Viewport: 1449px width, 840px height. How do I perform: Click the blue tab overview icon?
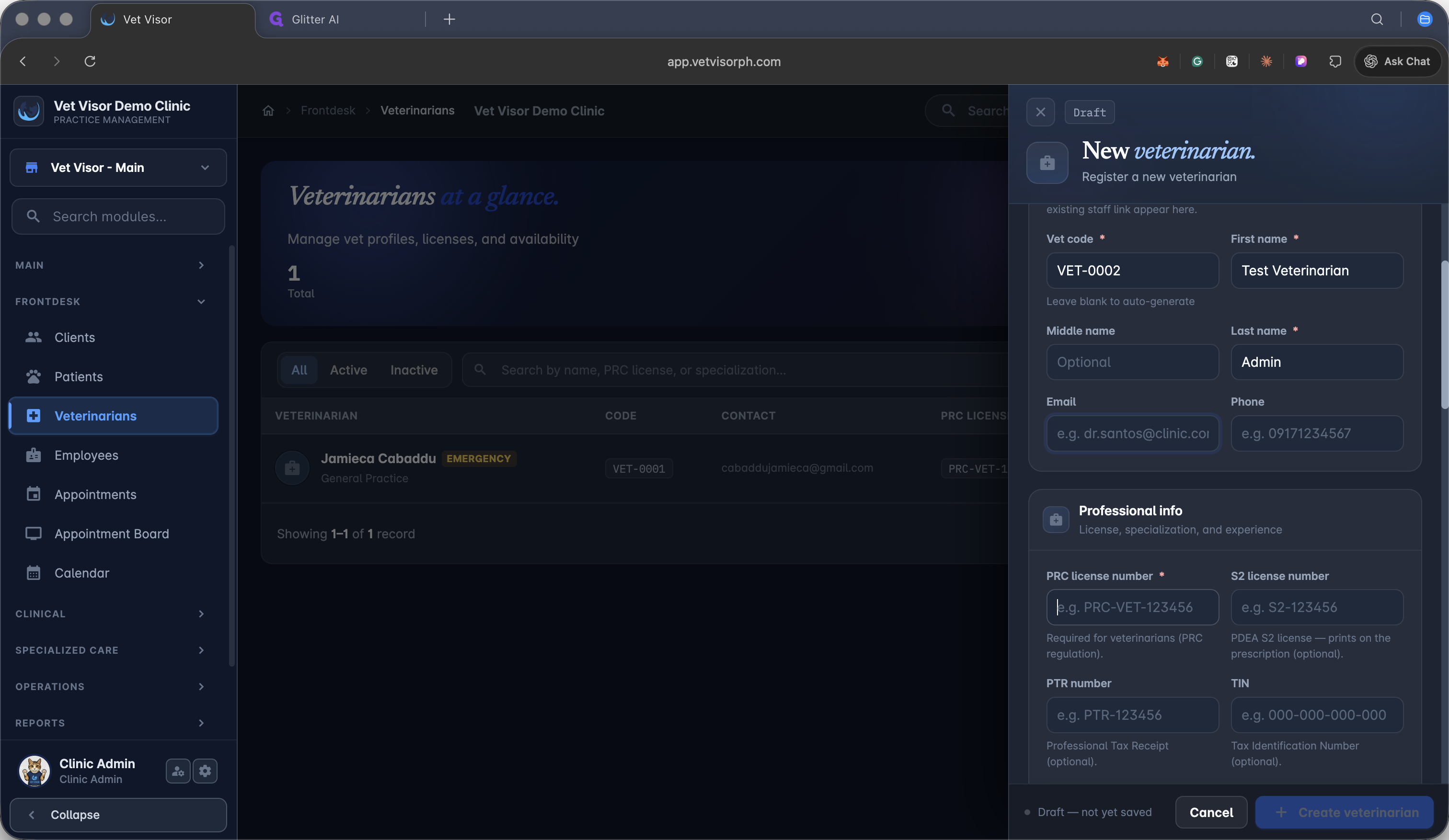[x=1424, y=20]
